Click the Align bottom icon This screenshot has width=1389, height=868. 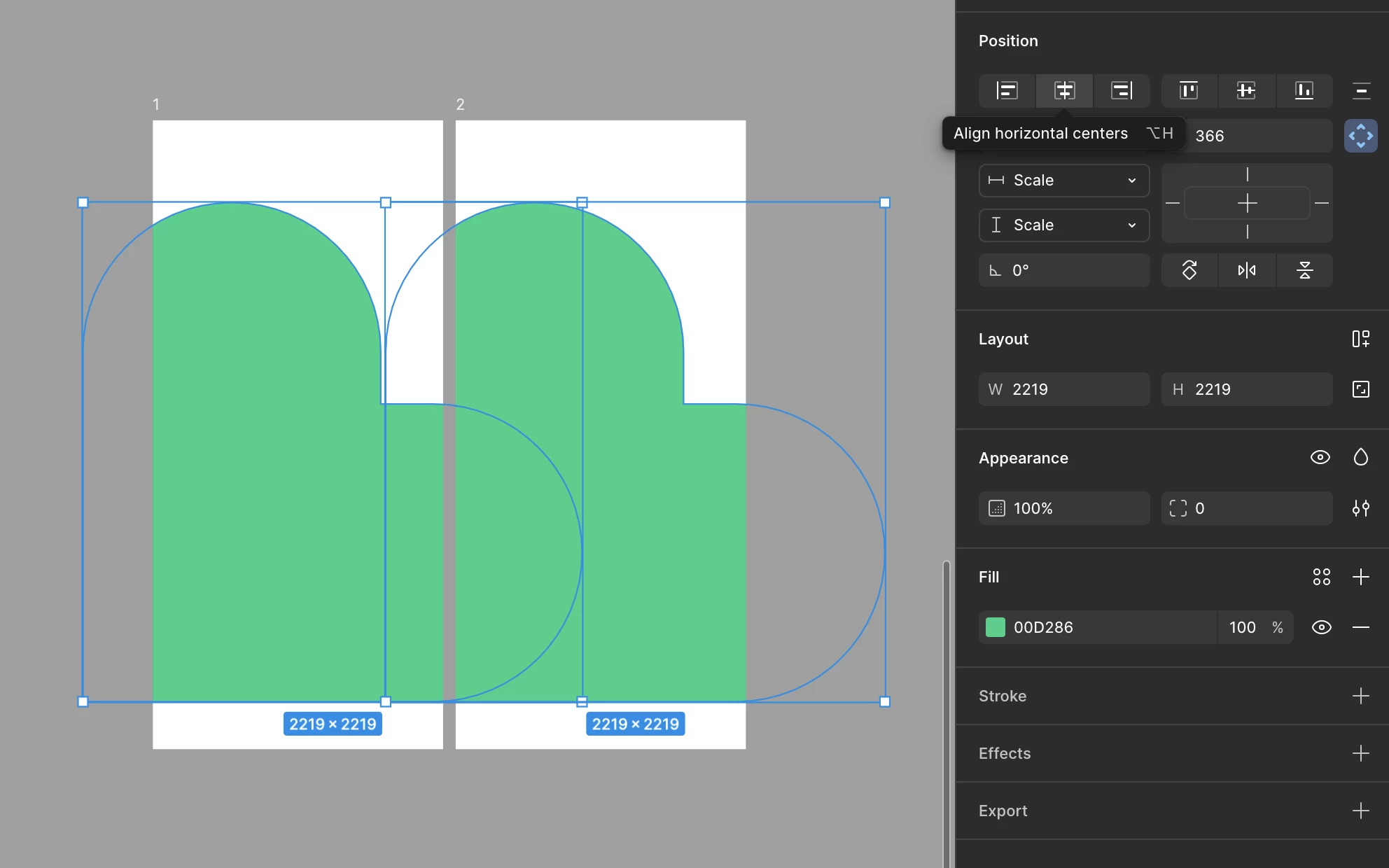pyautogui.click(x=1304, y=90)
